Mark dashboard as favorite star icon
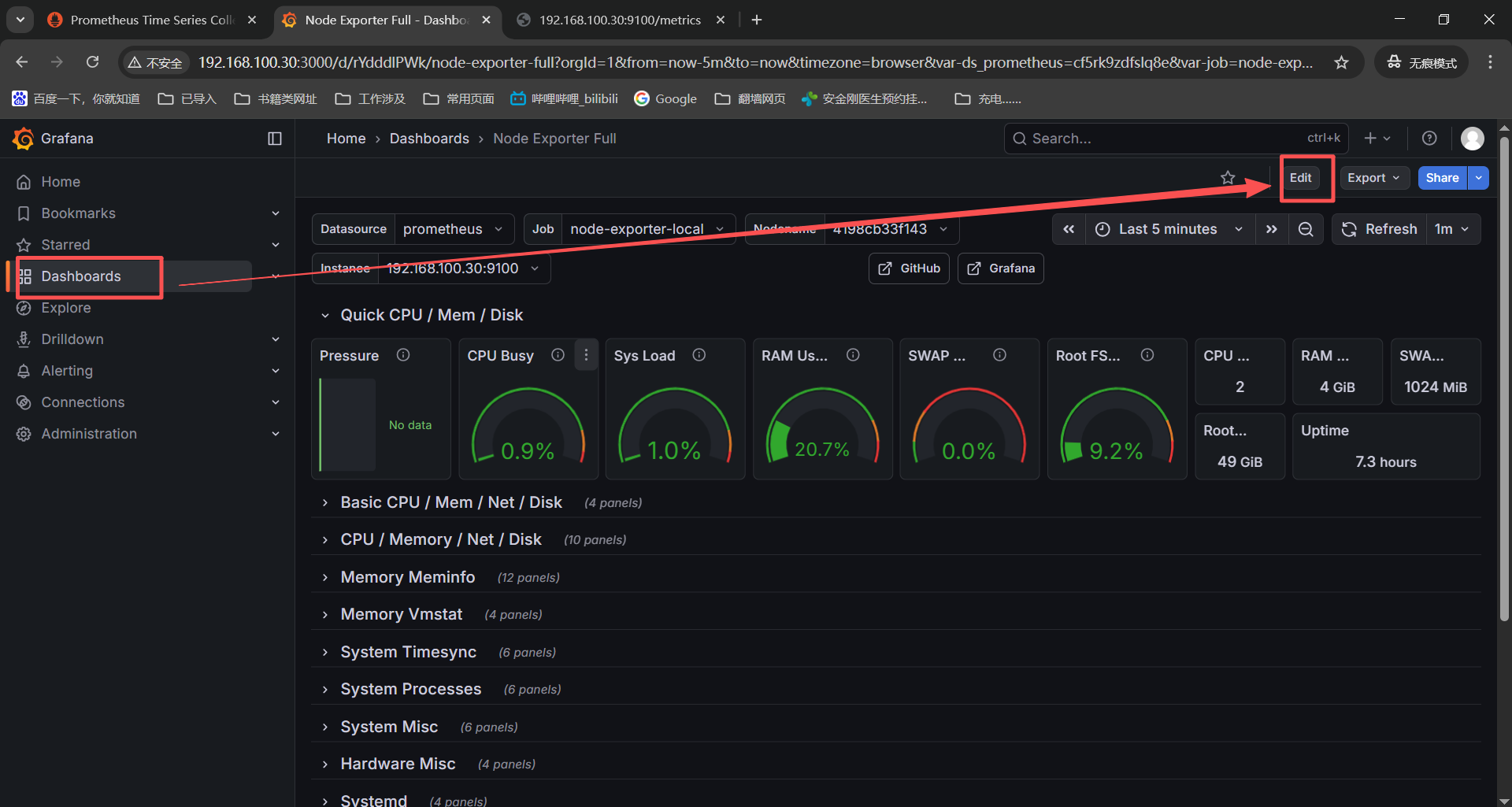1512x807 pixels. 1228,178
